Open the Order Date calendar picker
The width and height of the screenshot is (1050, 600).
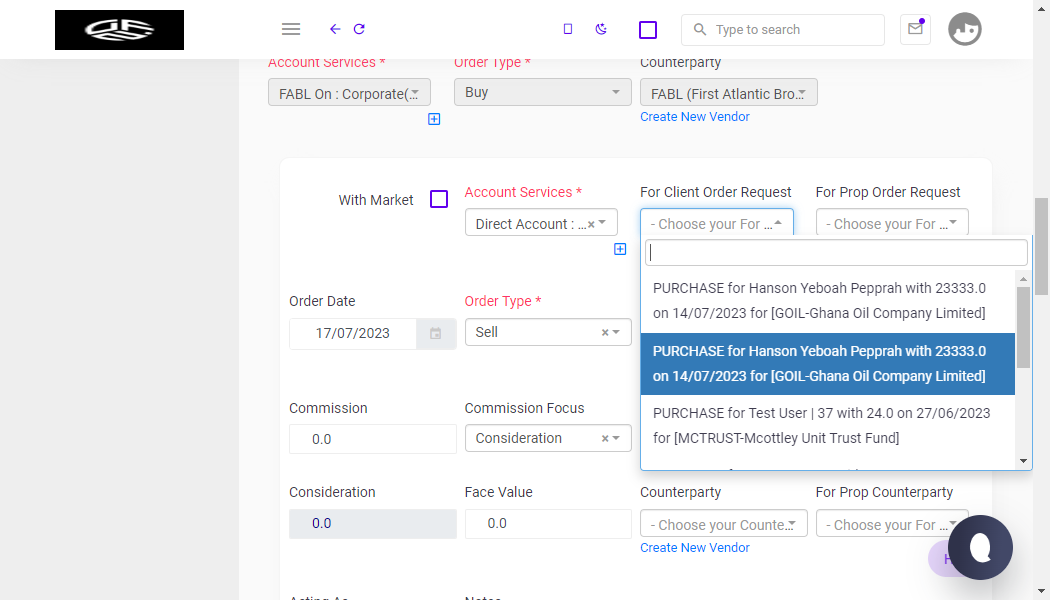[435, 333]
